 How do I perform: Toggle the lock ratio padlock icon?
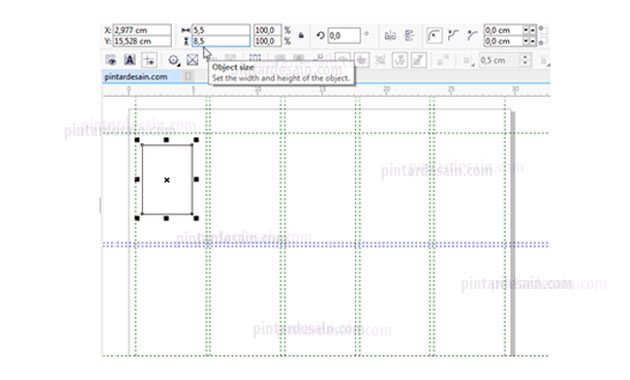tap(301, 36)
